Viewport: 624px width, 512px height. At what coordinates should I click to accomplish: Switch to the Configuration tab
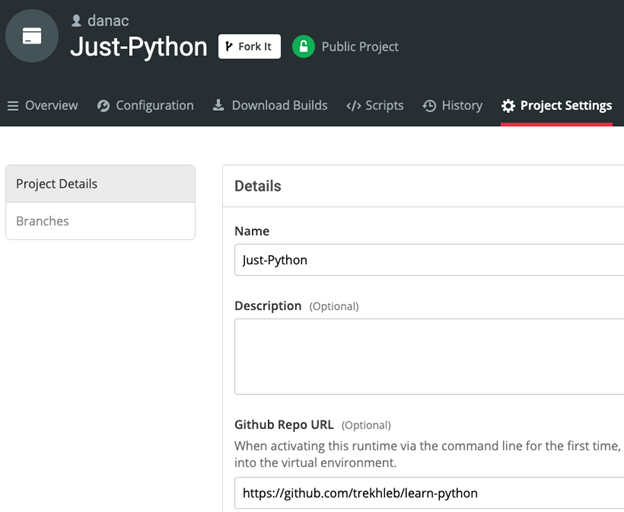pyautogui.click(x=145, y=105)
